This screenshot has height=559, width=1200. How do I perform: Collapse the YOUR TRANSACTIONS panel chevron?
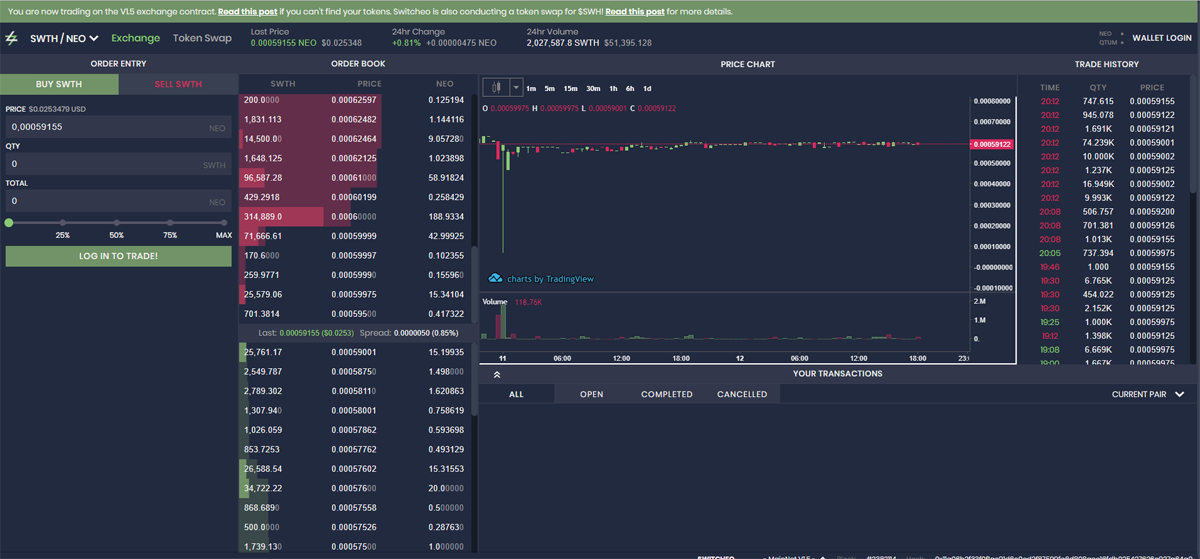tap(497, 374)
